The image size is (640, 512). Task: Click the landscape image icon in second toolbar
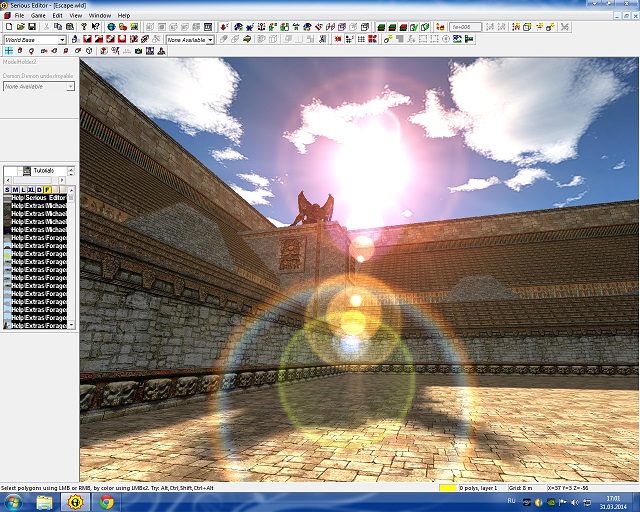[x=457, y=39]
